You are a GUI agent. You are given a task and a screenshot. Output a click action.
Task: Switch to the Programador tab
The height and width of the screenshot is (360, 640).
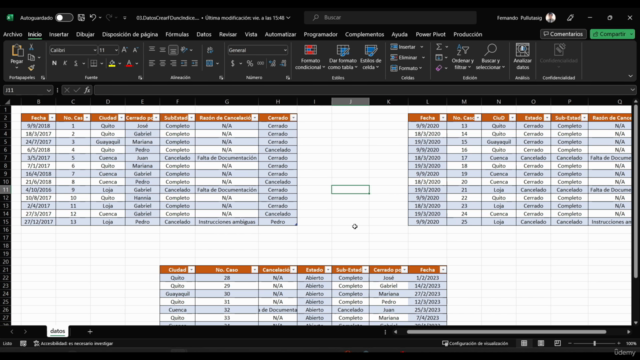(320, 34)
